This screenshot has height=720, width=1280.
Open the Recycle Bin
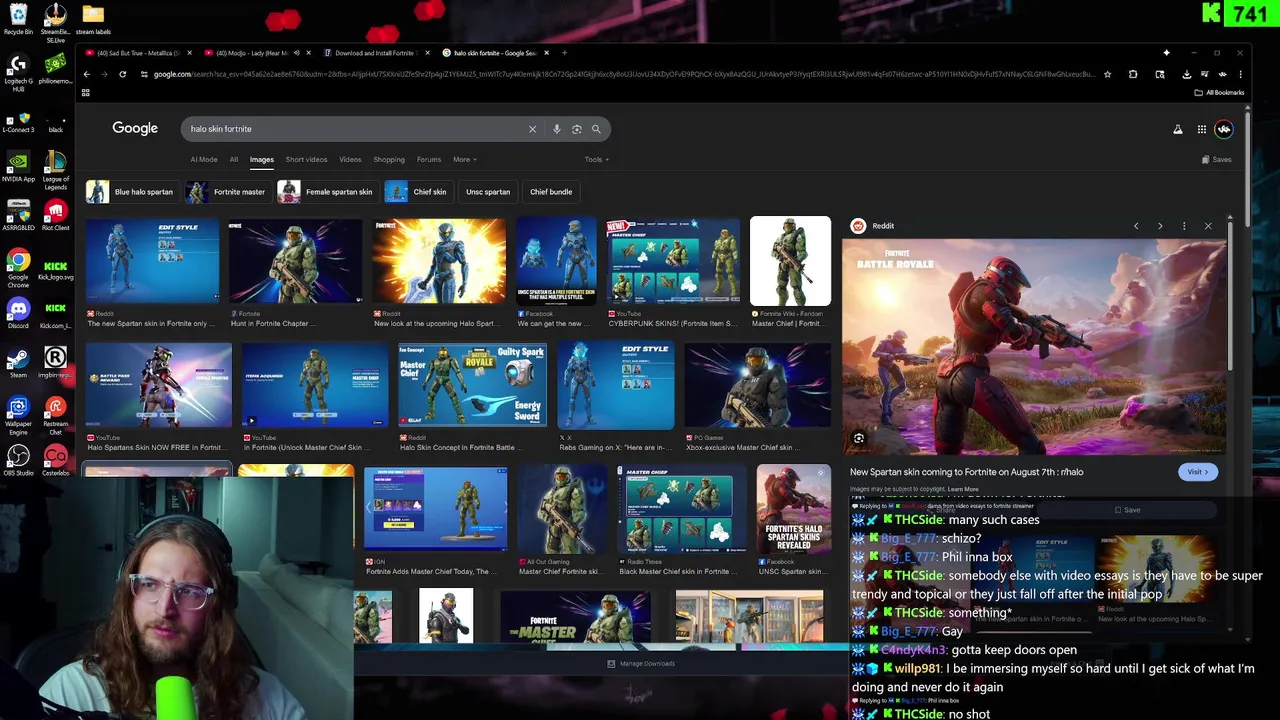(x=18, y=20)
